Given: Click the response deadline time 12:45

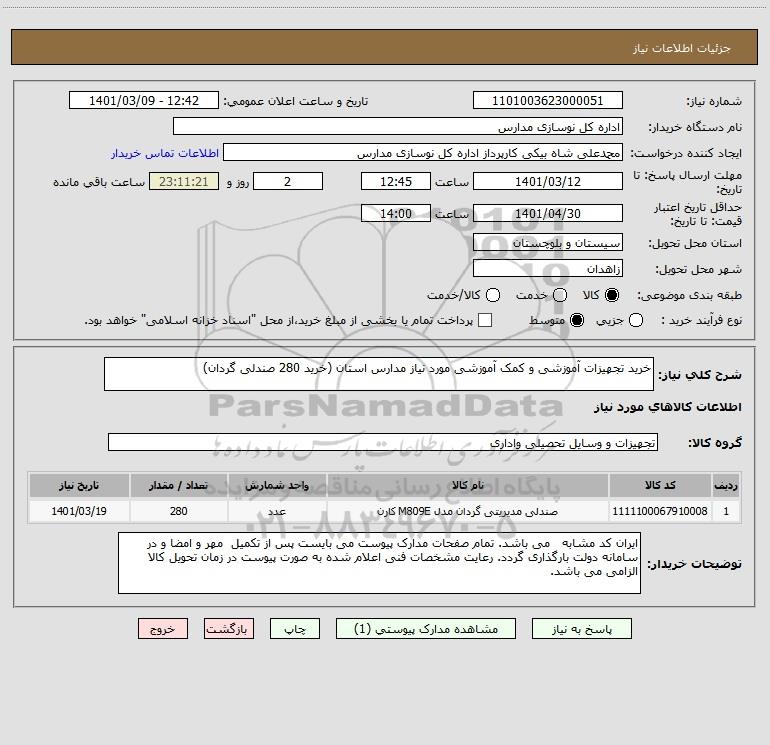Looking at the screenshot, I should click(396, 182).
